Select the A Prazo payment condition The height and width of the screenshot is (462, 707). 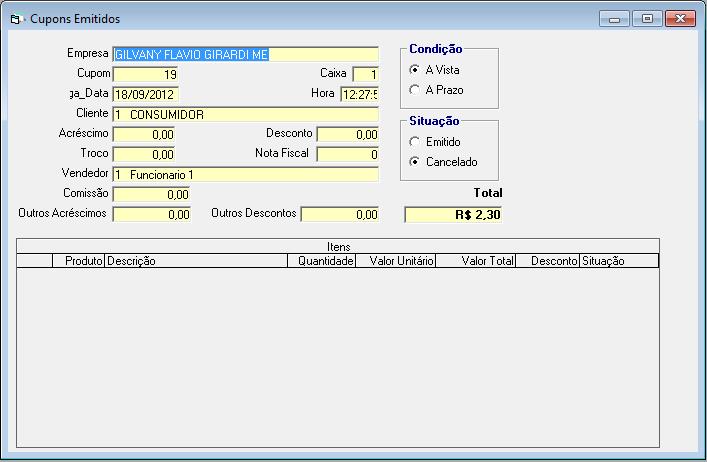pyautogui.click(x=415, y=90)
